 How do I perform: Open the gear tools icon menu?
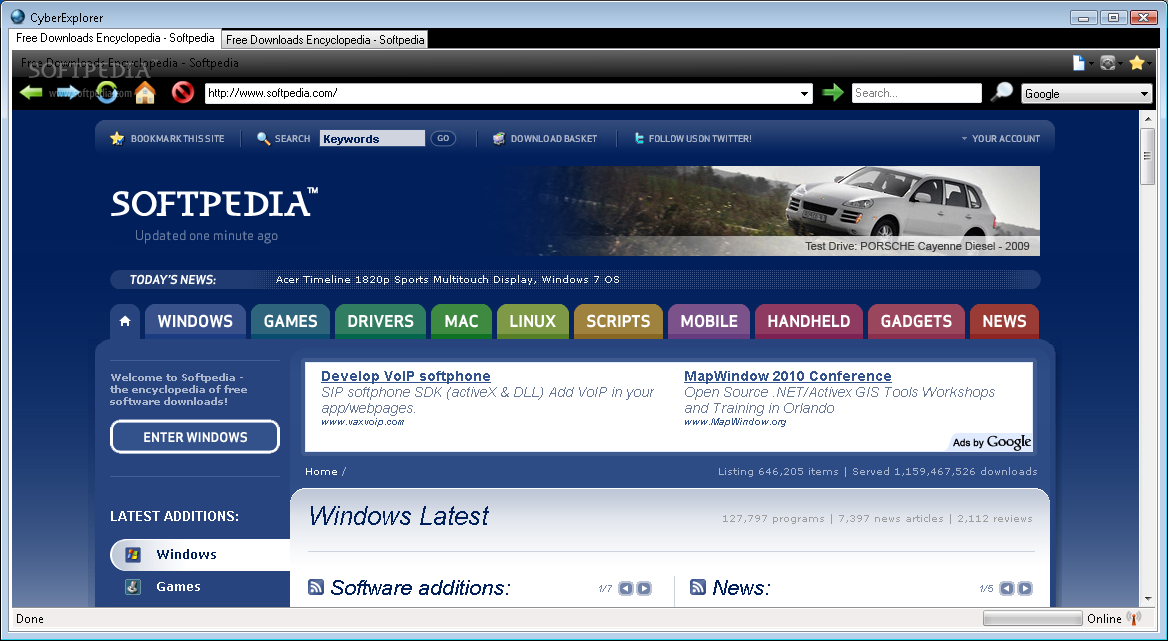click(1108, 63)
